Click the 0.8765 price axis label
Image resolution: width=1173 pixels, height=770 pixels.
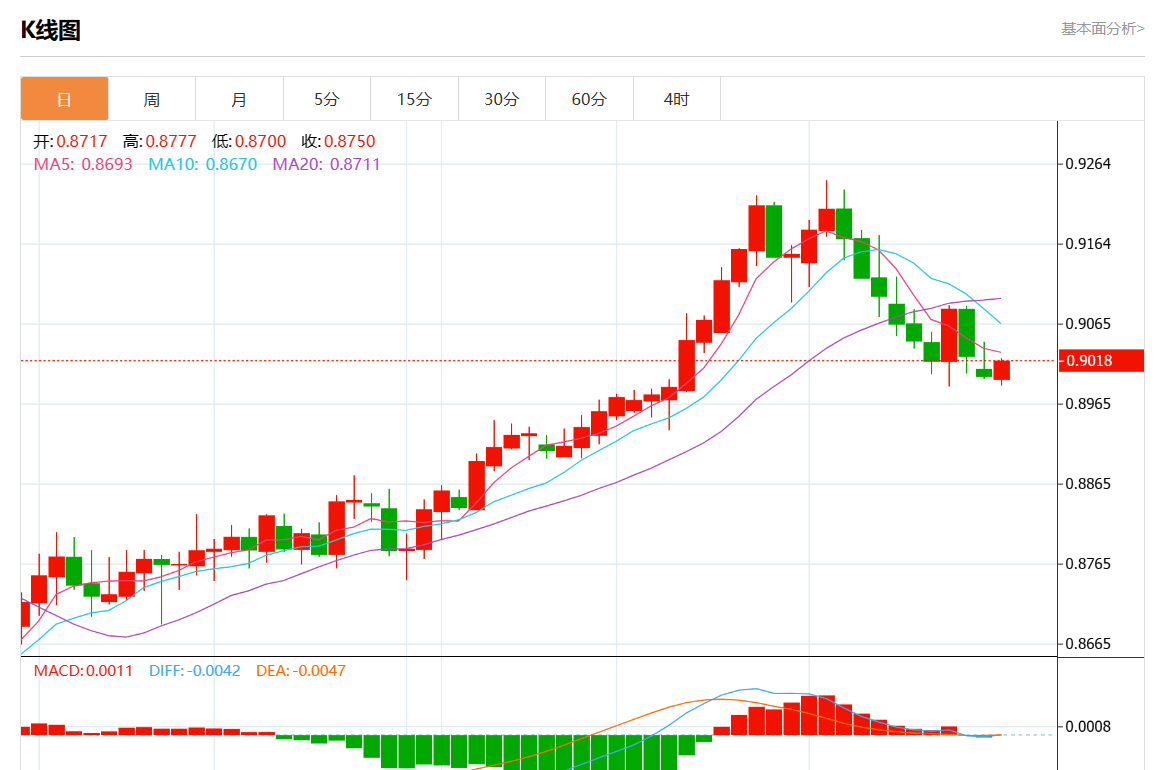click(1088, 564)
